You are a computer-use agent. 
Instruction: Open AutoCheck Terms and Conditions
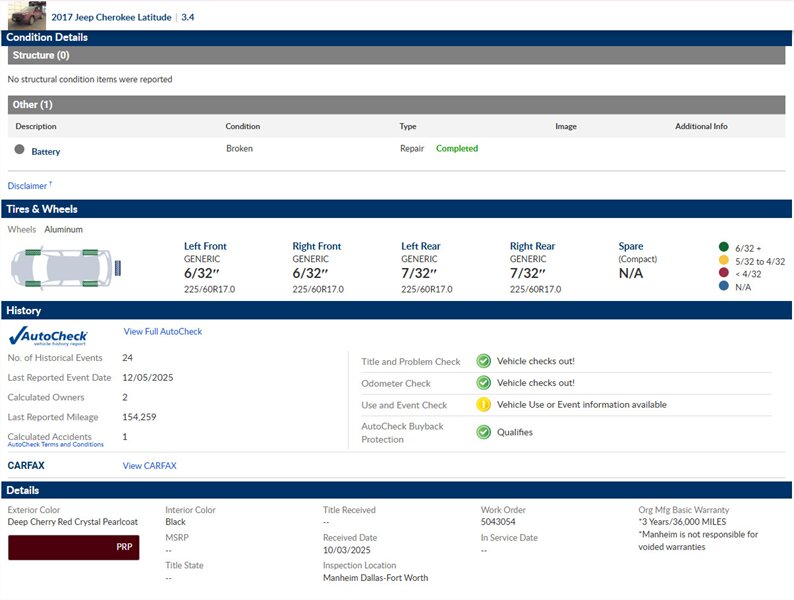(x=55, y=445)
